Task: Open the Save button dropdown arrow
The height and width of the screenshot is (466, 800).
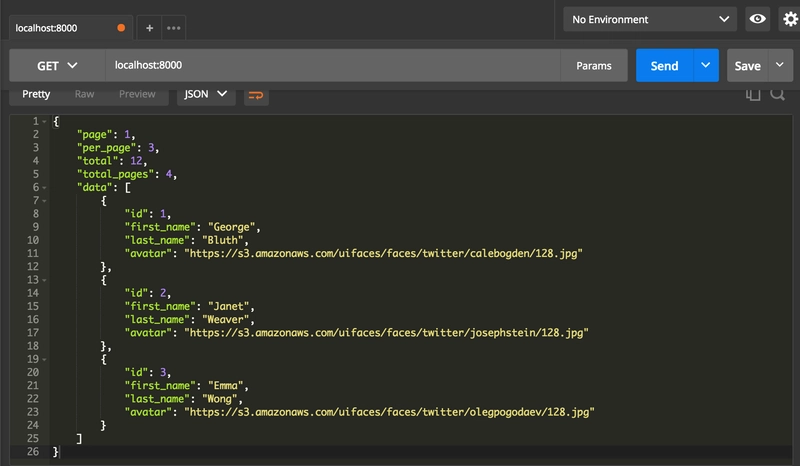Action: tap(779, 66)
